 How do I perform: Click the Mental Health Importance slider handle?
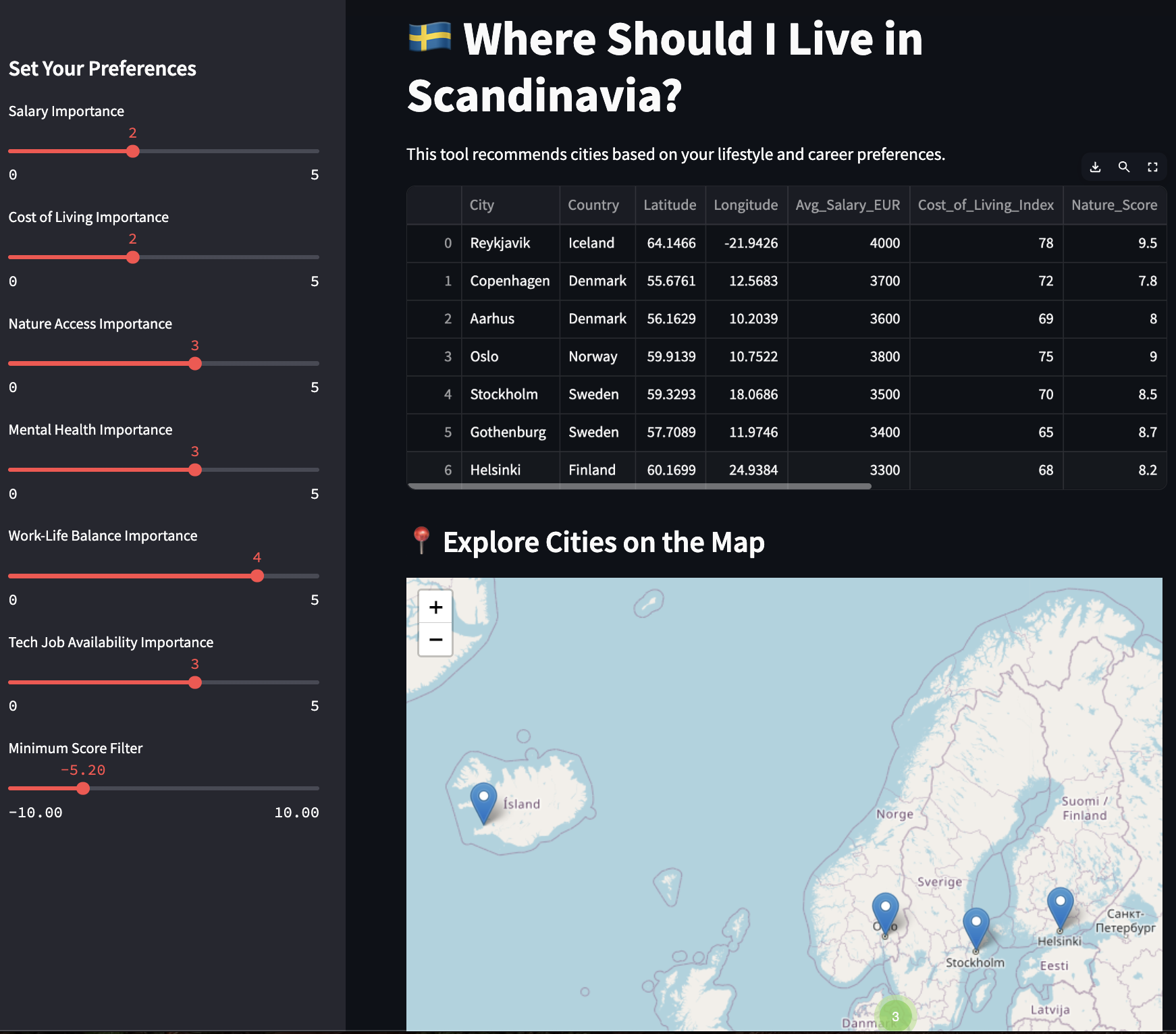click(195, 470)
